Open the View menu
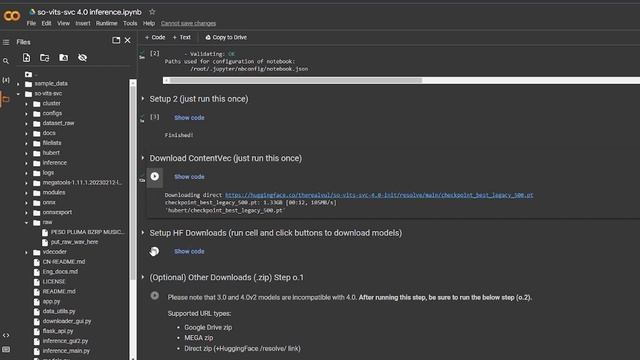This screenshot has height=360, width=640. tap(63, 23)
